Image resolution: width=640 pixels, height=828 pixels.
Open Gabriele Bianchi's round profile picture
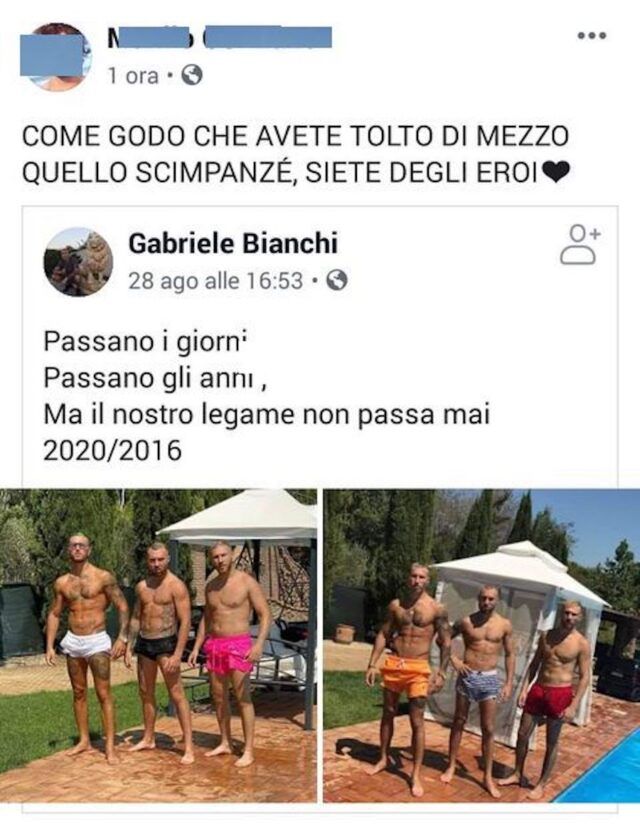point(78,262)
